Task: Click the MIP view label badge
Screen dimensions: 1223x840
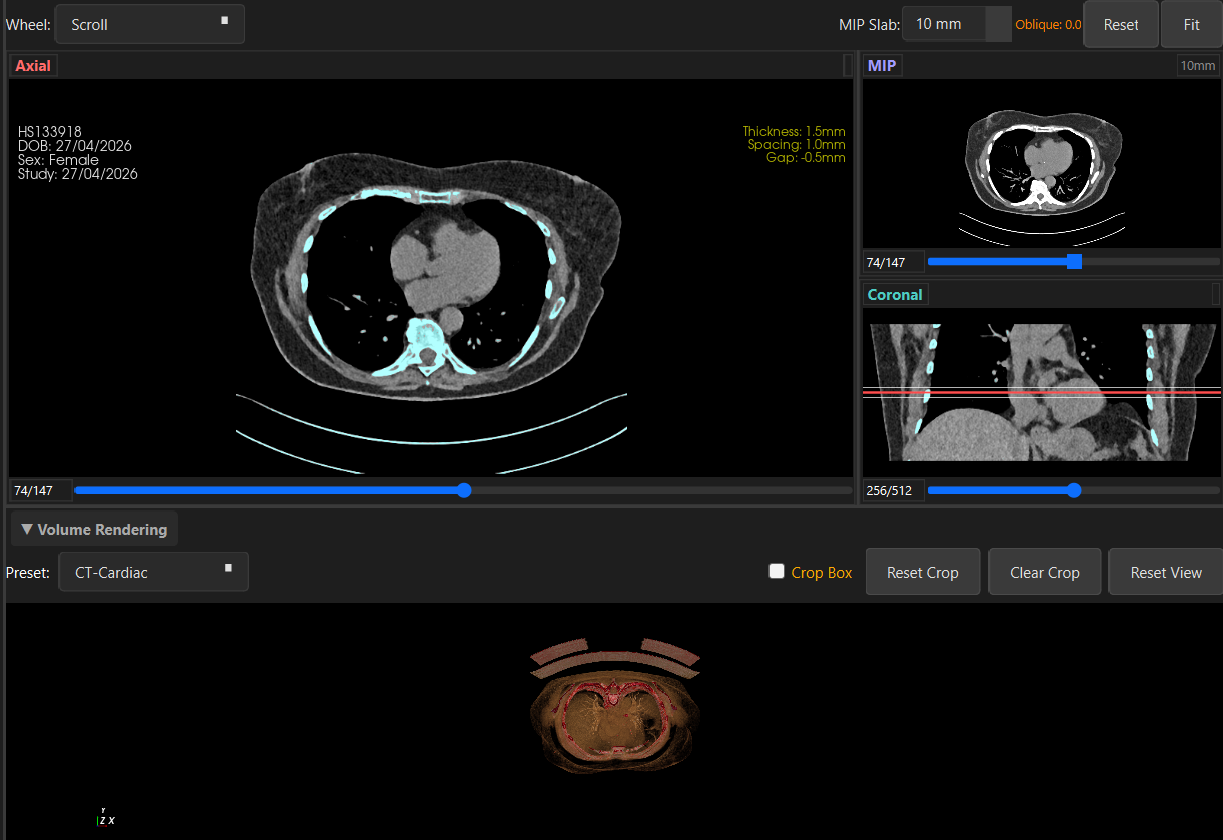Action: 882,66
